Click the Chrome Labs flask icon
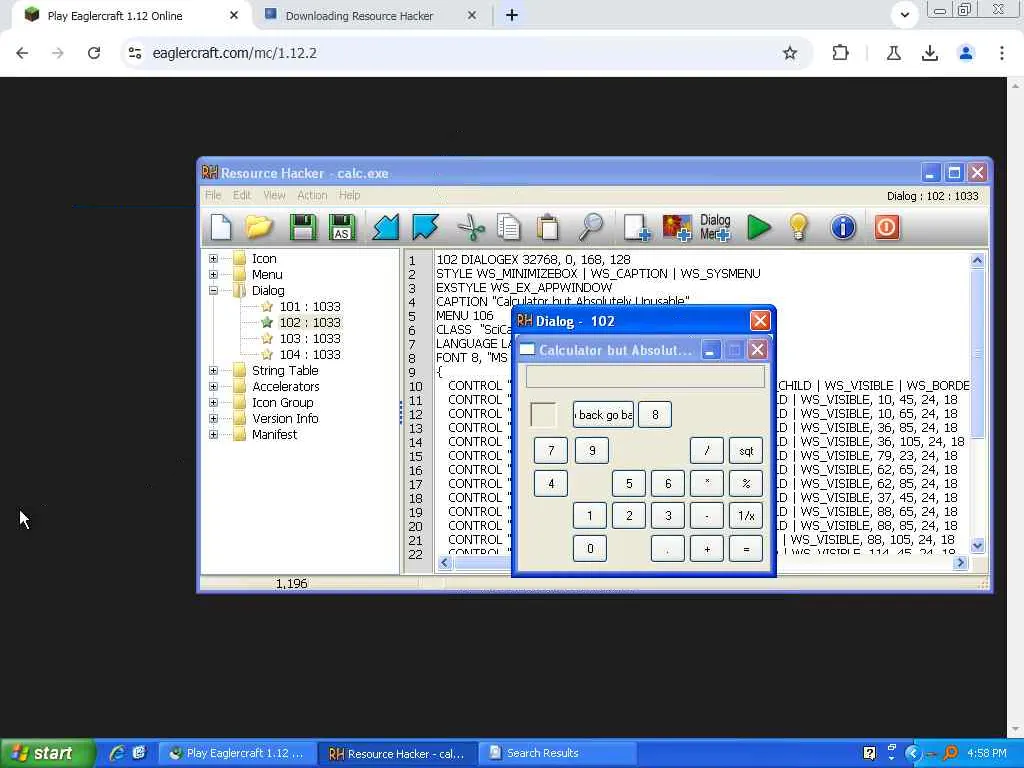The image size is (1024, 768). (x=893, y=53)
